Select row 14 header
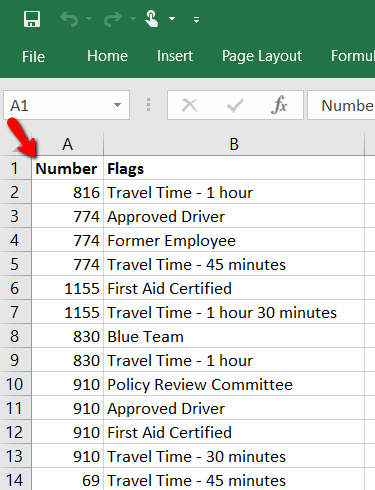Screen dimensions: 375x490 16,479
